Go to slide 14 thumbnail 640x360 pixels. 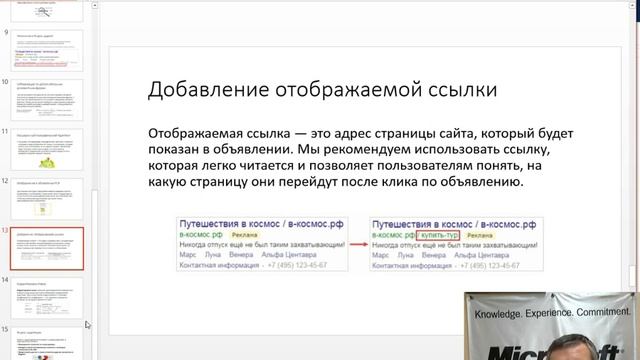(47, 298)
